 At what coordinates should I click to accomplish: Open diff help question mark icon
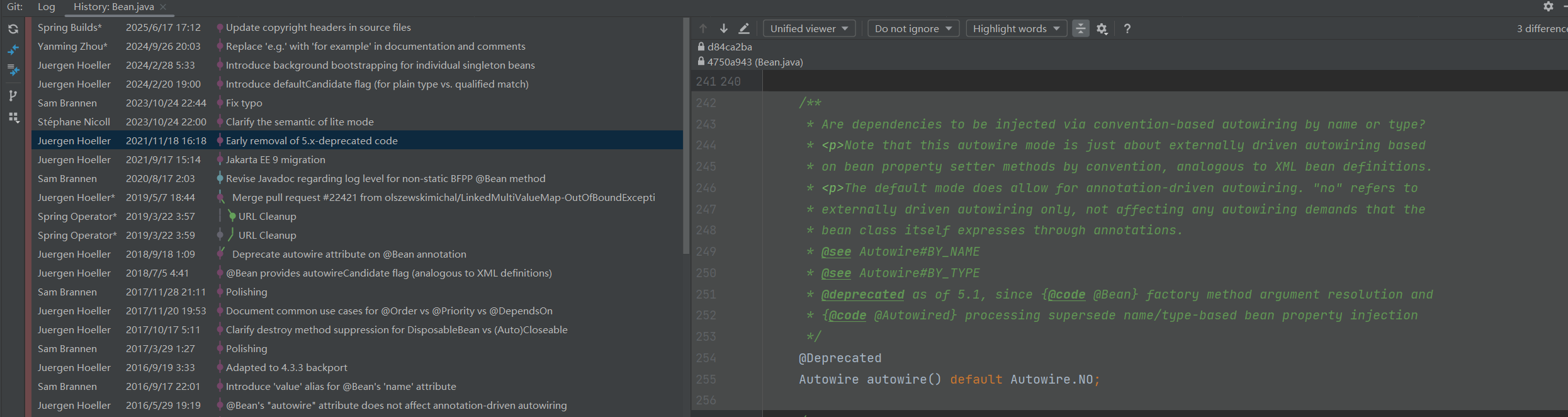coord(1127,28)
